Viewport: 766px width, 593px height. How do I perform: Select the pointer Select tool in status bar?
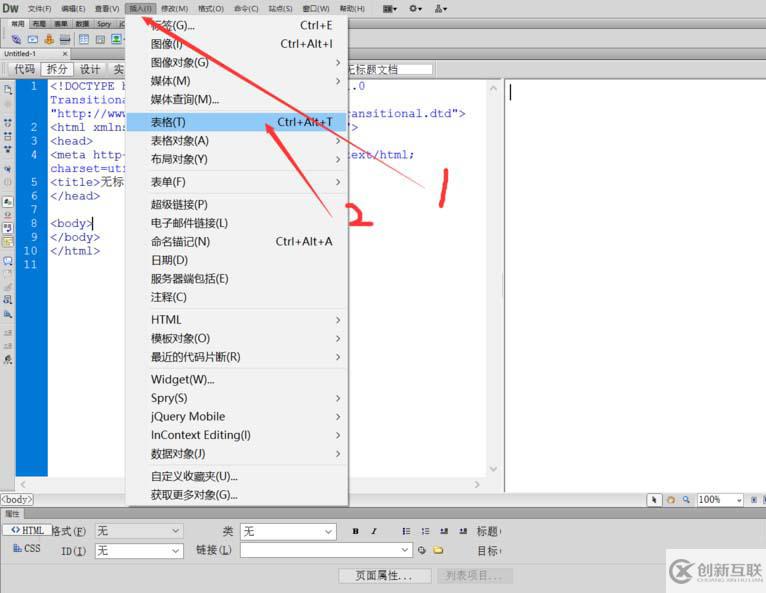(x=654, y=500)
